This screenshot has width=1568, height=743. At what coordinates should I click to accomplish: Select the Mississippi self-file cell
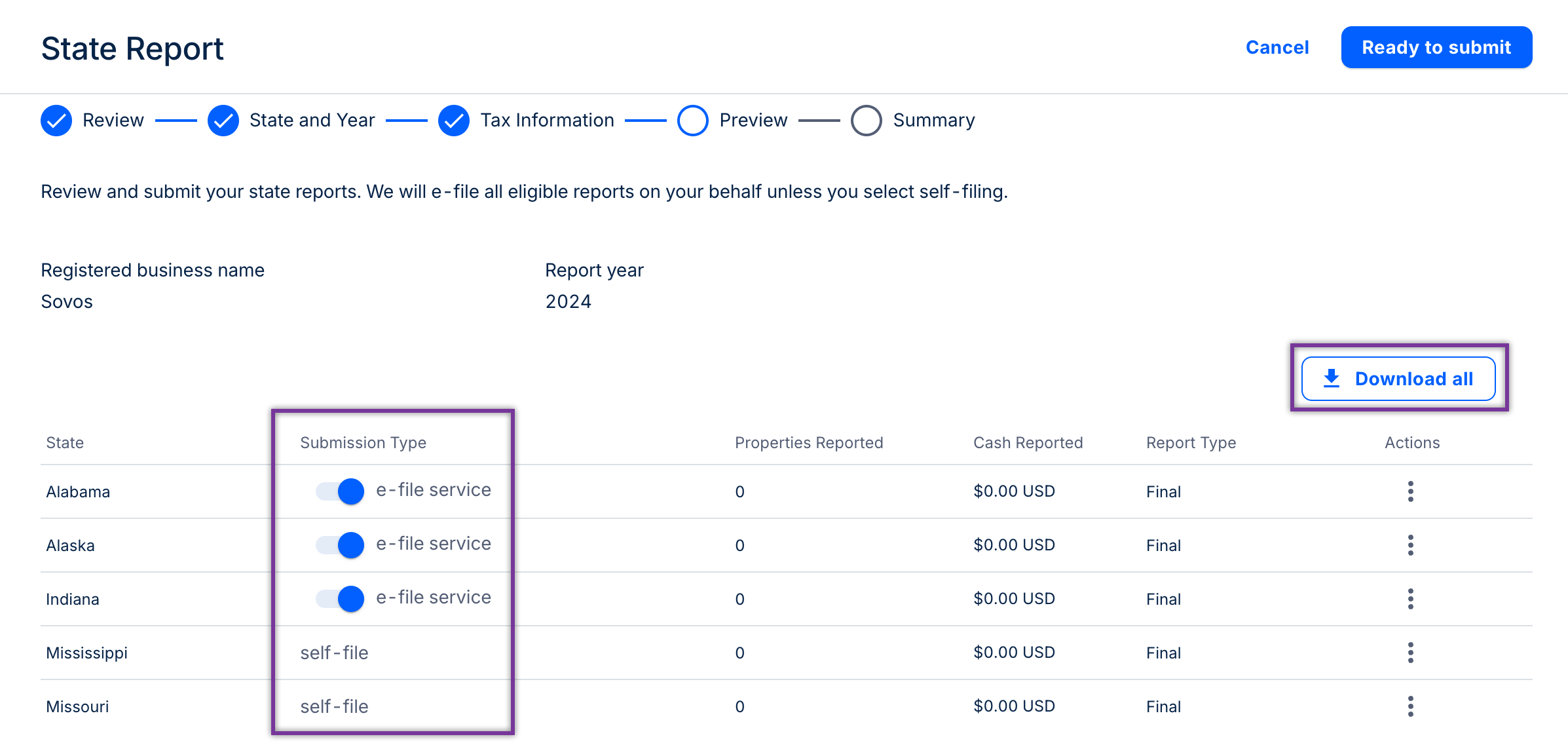coord(334,653)
